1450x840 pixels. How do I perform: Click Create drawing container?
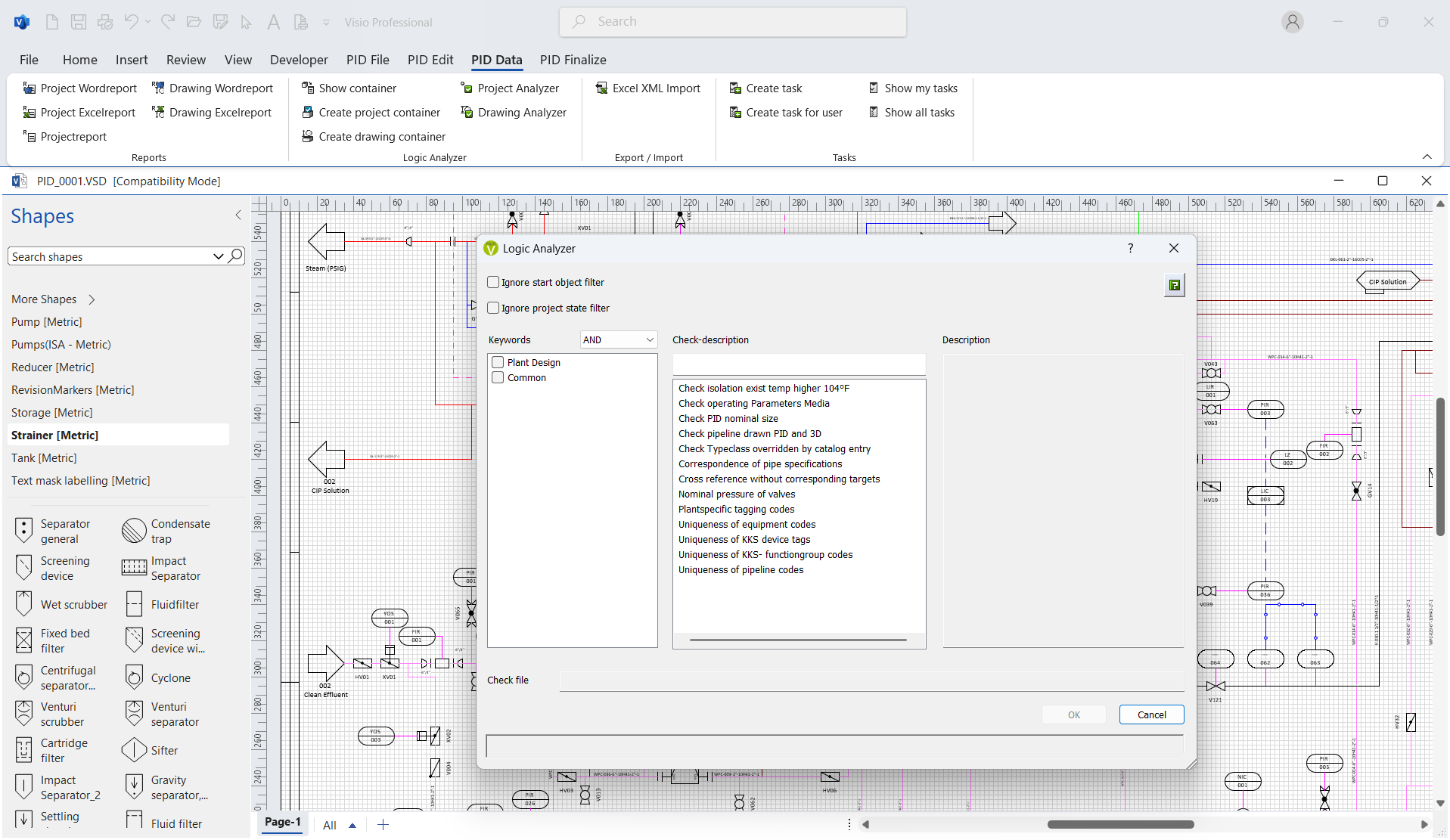coord(374,137)
